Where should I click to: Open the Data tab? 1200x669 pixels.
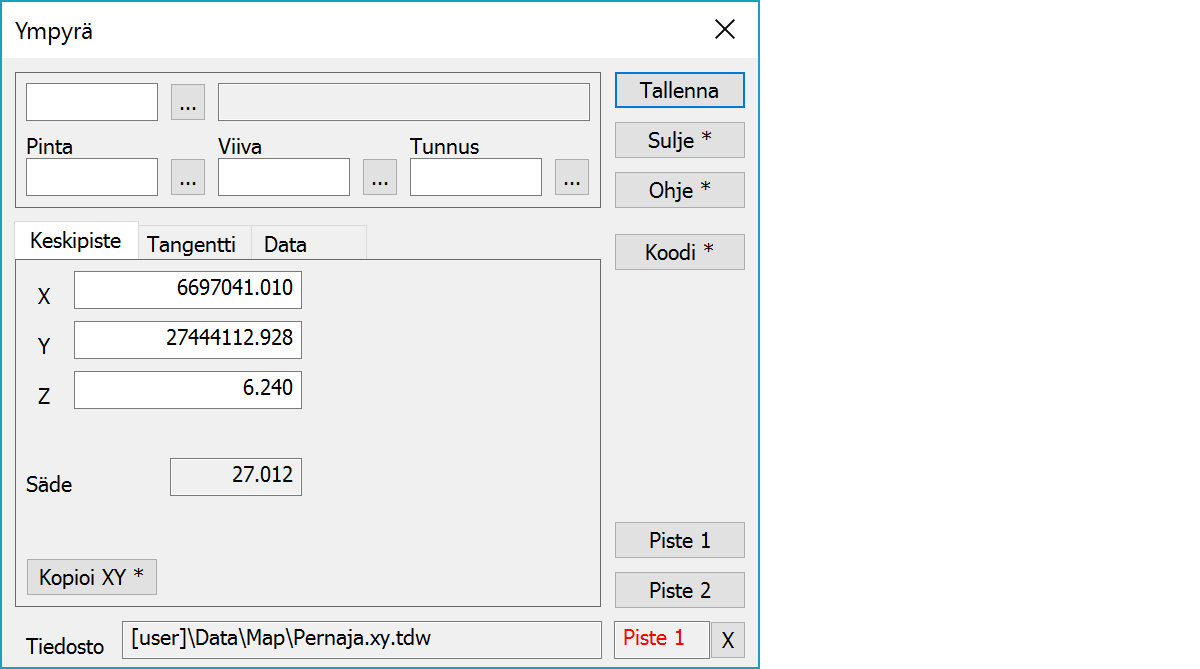click(x=285, y=244)
